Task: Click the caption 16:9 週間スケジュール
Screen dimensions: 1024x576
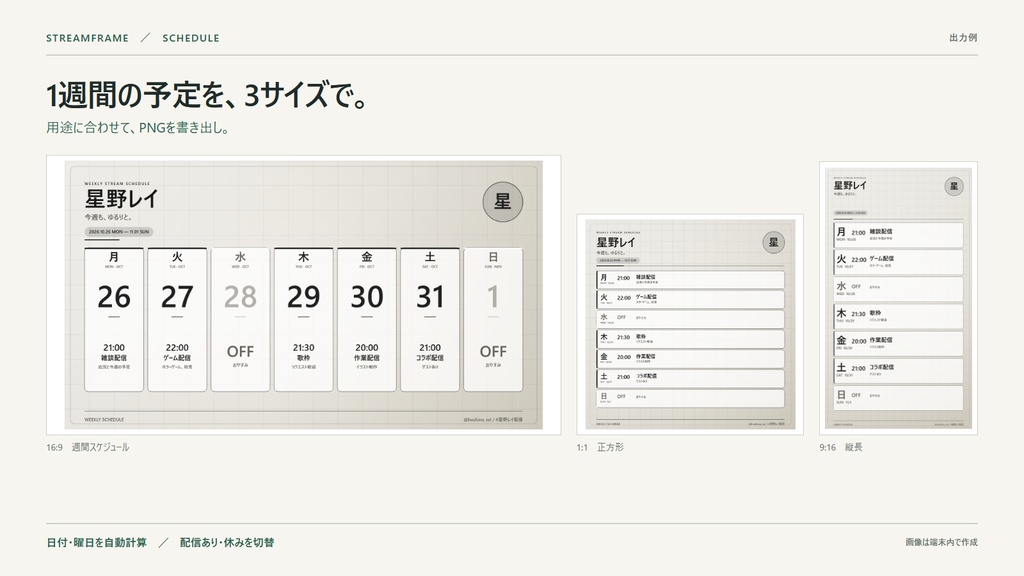Action: pos(88,447)
